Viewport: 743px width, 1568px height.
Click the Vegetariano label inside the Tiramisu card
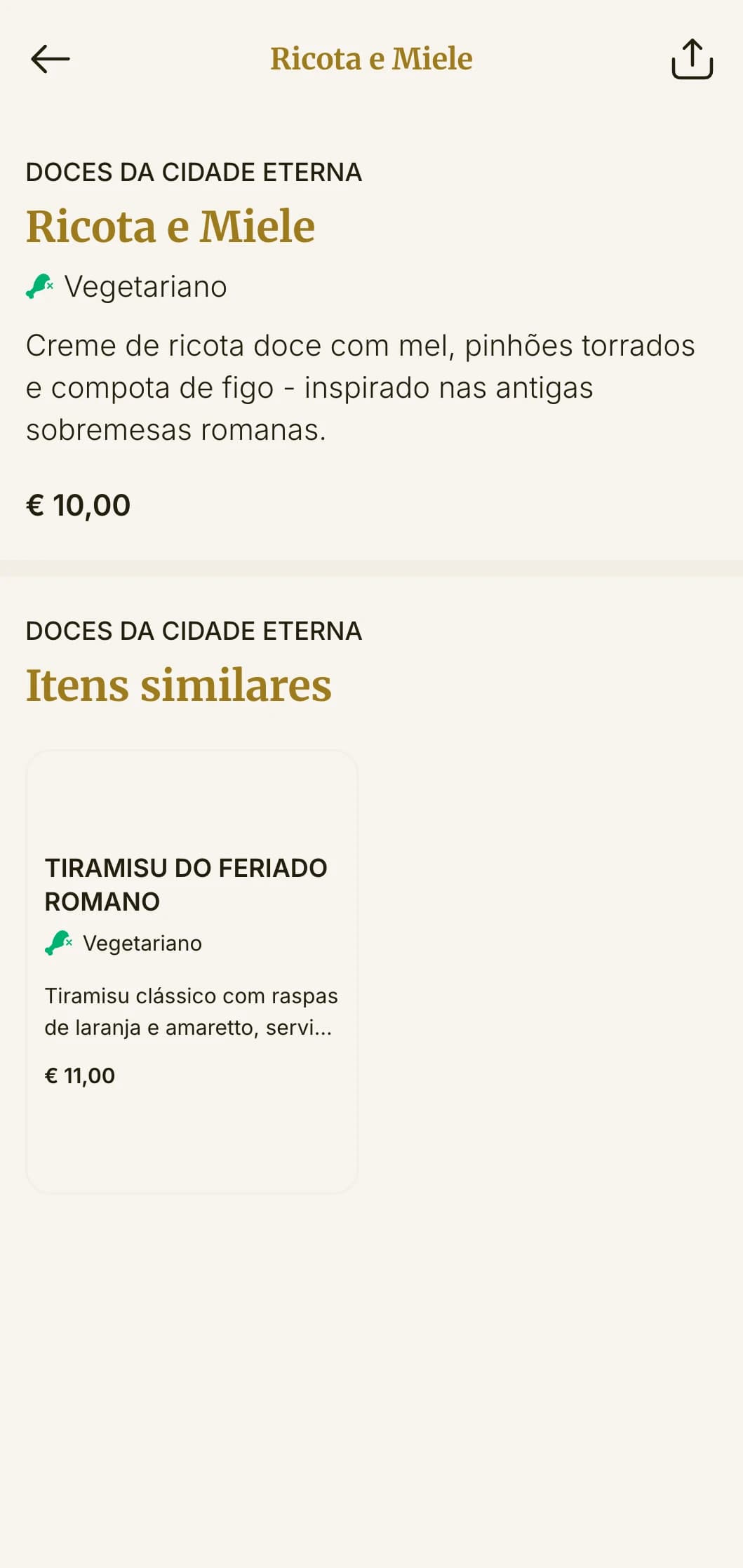click(142, 944)
